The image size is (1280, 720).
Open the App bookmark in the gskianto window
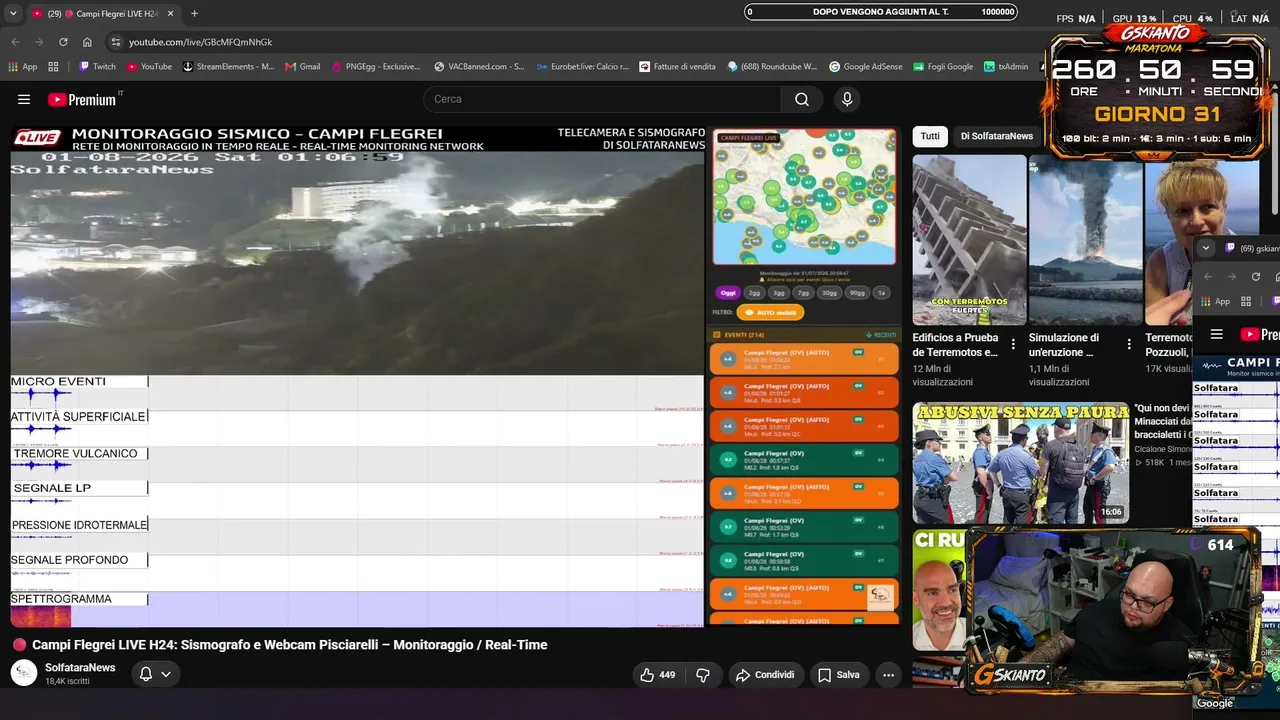(1214, 301)
